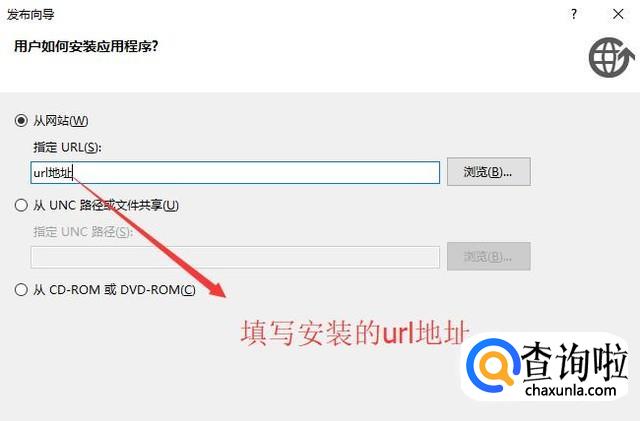Screen dimensions: 640x421
Task: Click the 指定 URL(S): label
Action: 67,147
